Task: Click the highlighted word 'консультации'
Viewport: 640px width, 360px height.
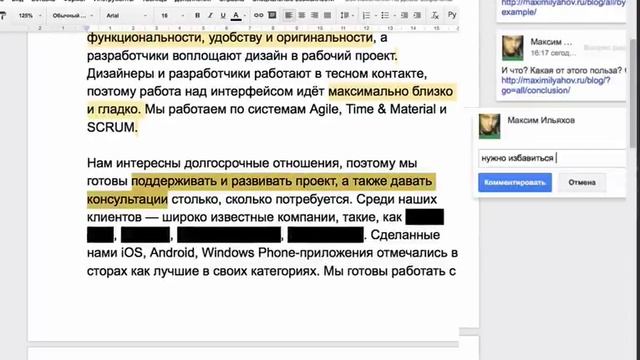Action: click(x=127, y=199)
